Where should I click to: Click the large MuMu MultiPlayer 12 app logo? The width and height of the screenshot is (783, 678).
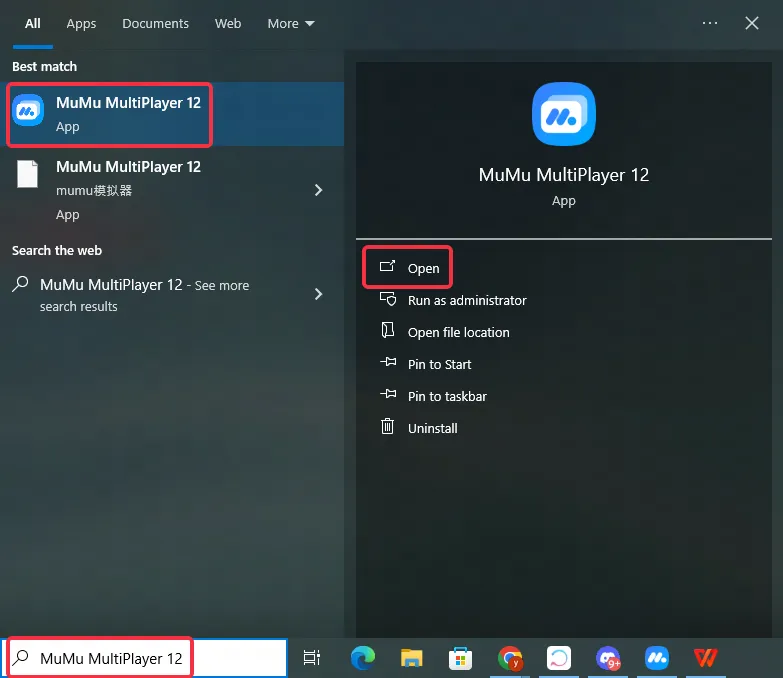[564, 114]
